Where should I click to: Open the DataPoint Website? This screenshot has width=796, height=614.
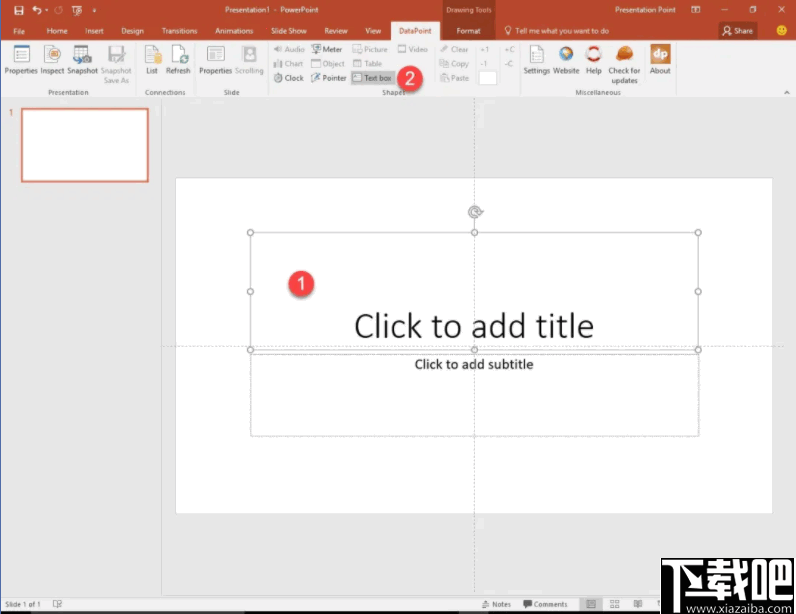(x=566, y=60)
